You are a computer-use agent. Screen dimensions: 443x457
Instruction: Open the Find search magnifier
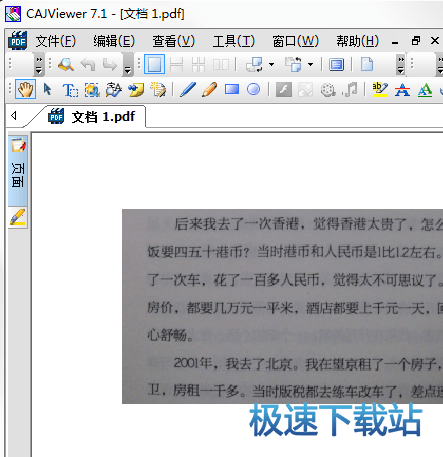pyautogui.click(x=66, y=64)
